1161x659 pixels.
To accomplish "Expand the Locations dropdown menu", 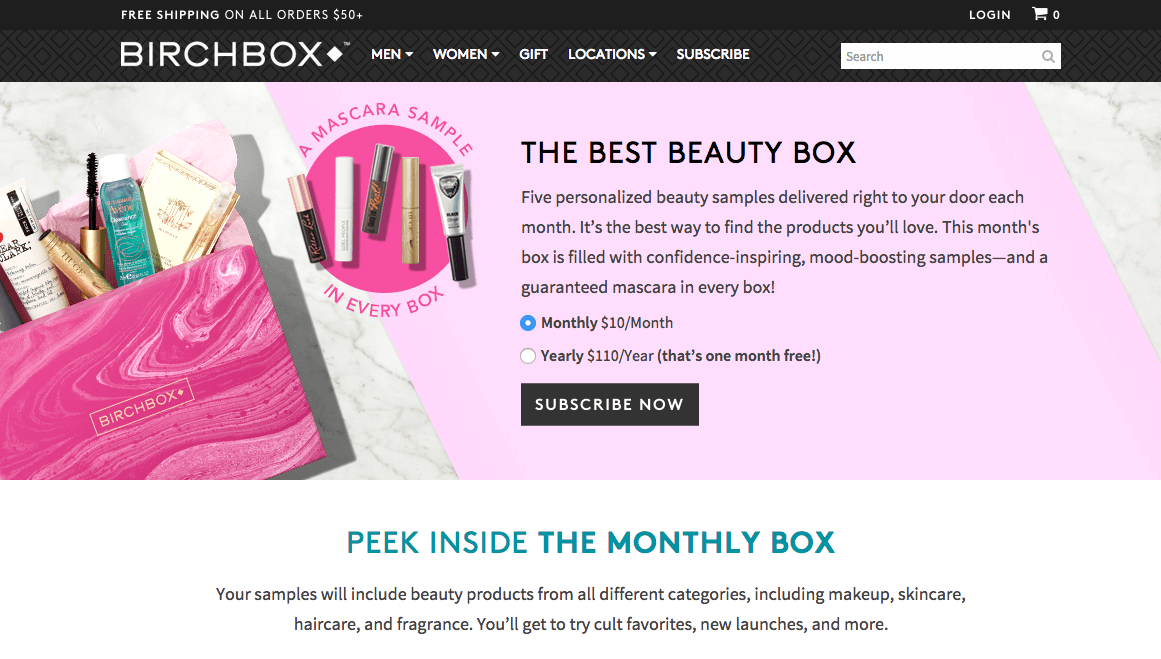I will 612,54.
